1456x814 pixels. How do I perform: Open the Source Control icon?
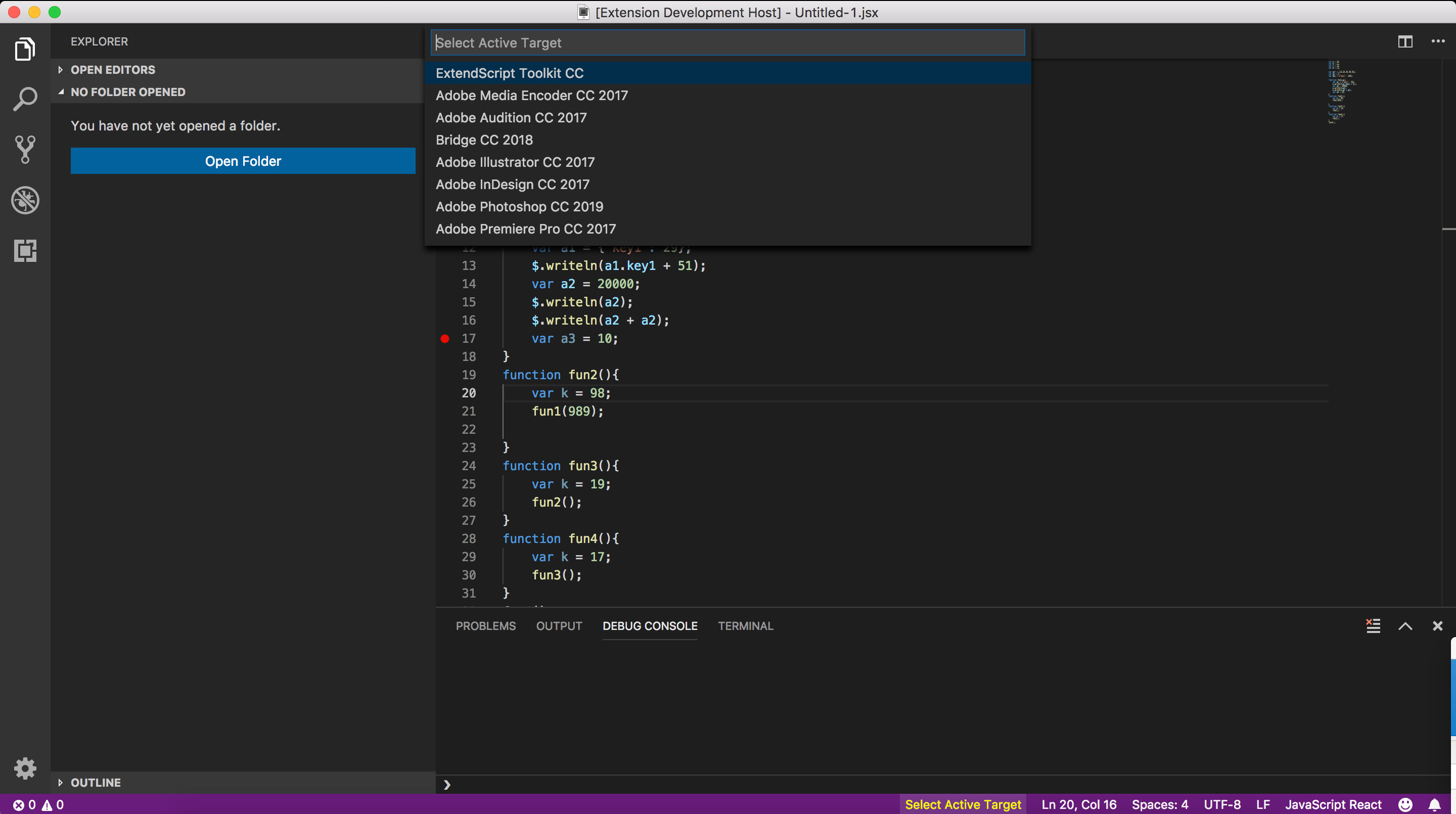(25, 149)
